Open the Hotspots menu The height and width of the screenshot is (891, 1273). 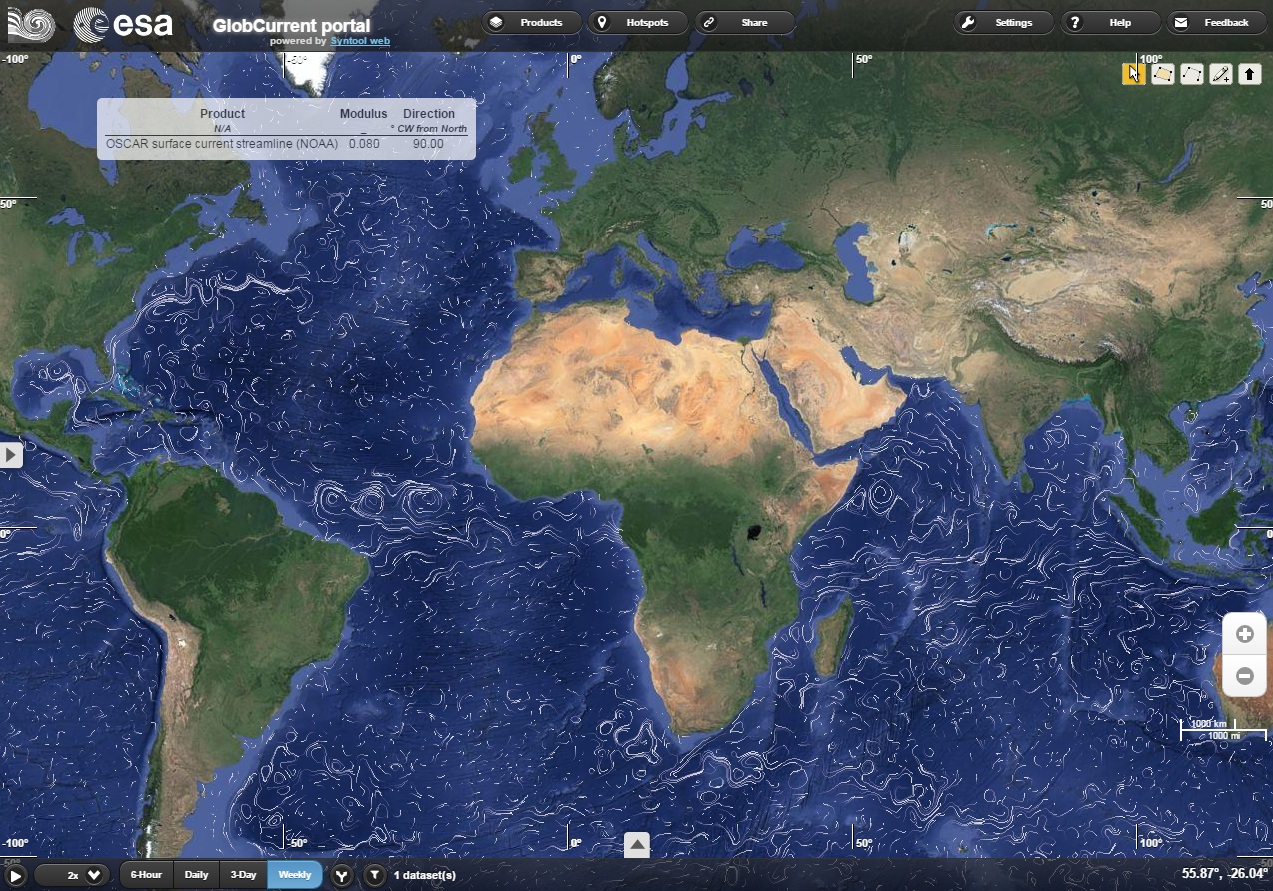(637, 22)
